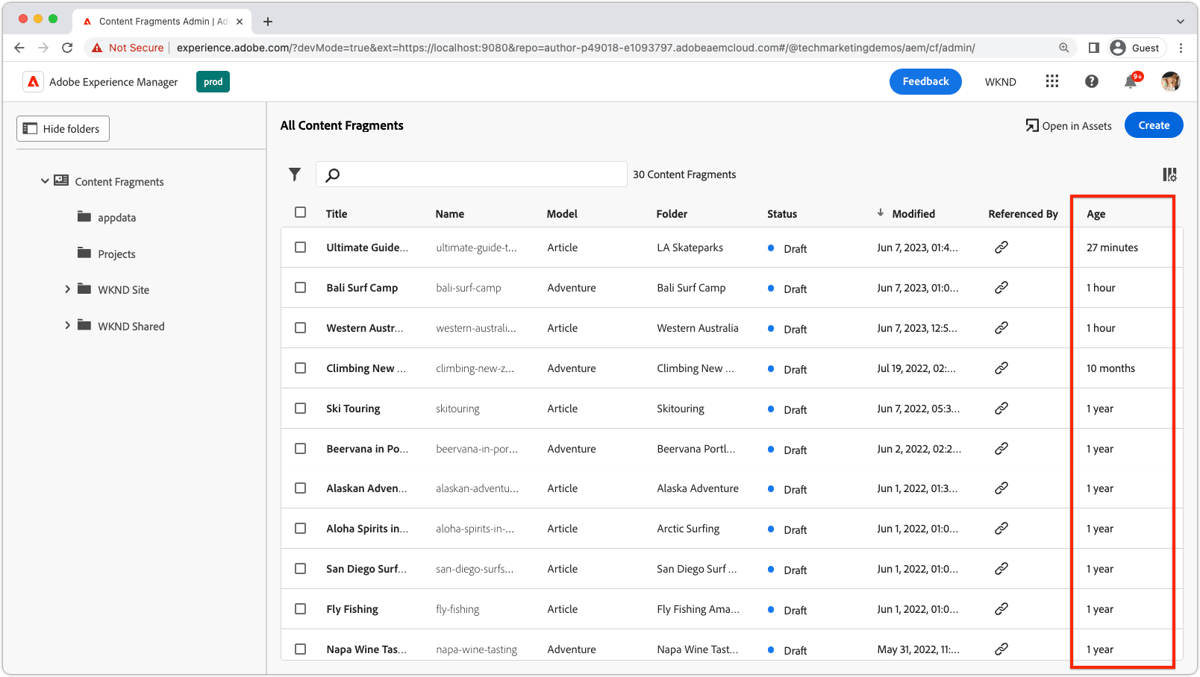The width and height of the screenshot is (1200, 677).
Task: Click the blue Create button
Action: [1153, 125]
